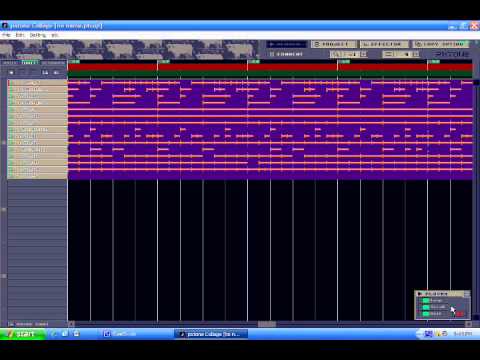Click the third quick launch icon beside Start
Viewport: 480px width, 360px height.
[x=76, y=334]
